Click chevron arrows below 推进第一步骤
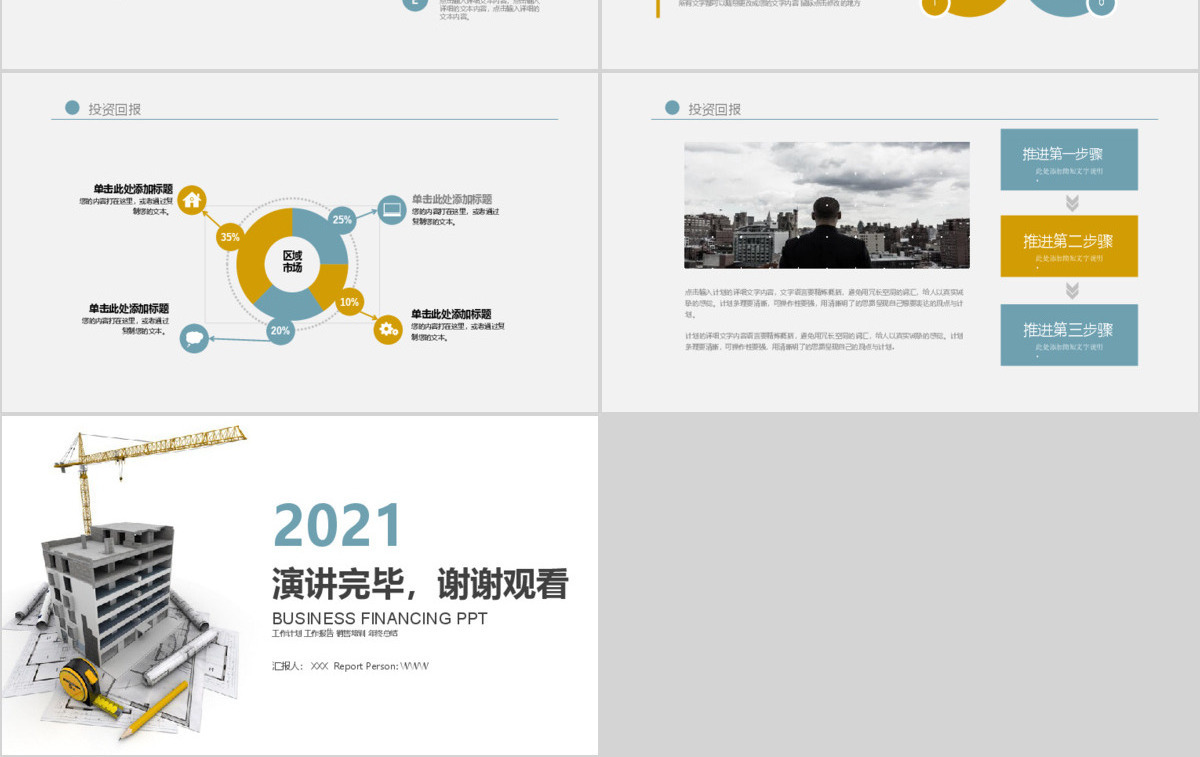 [1072, 203]
